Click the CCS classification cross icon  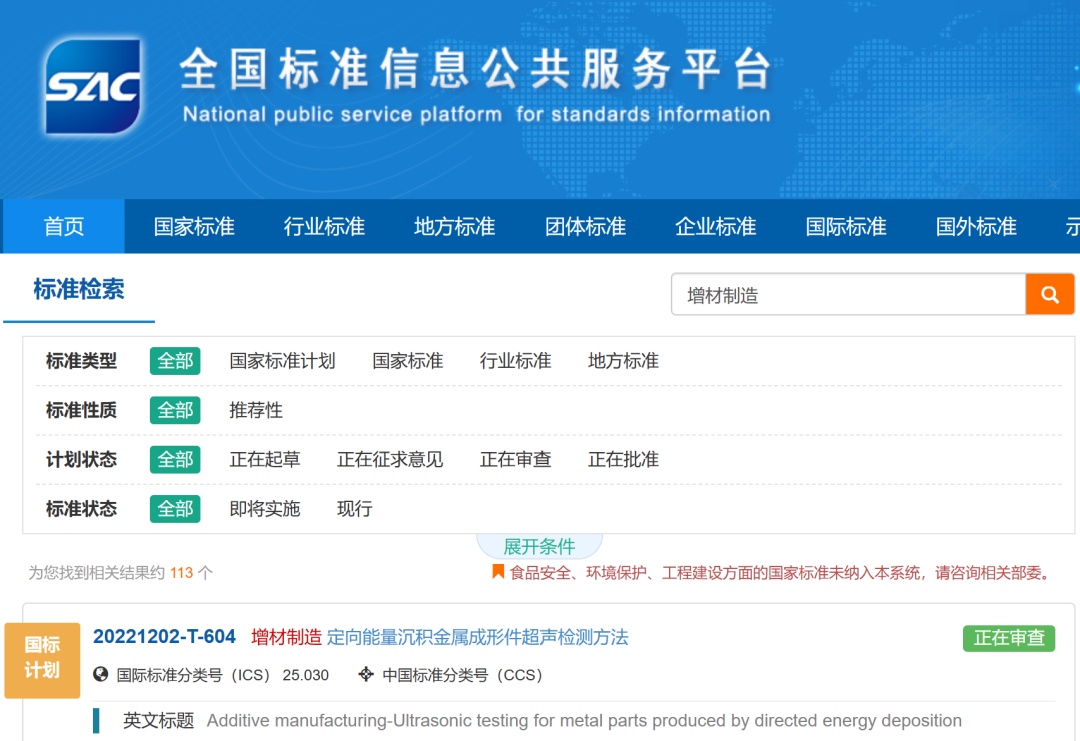pyautogui.click(x=366, y=674)
